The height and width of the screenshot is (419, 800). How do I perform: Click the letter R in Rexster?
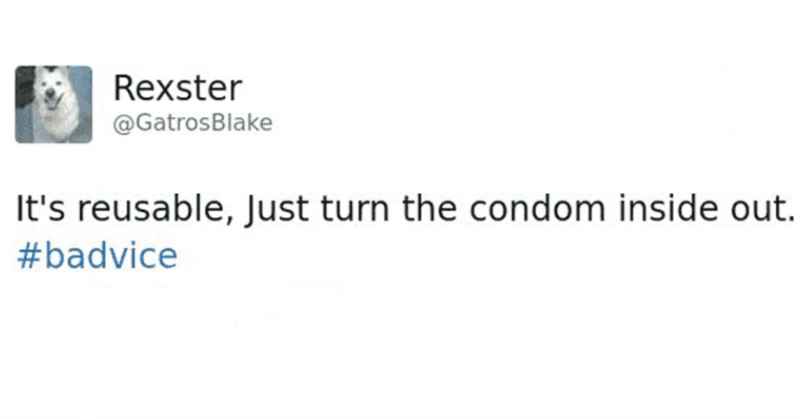(x=125, y=88)
